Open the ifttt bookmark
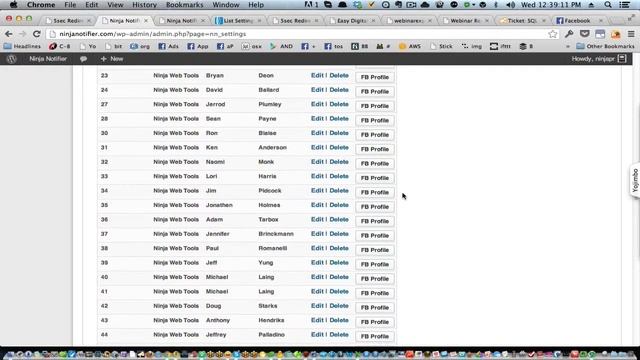Viewport: 640px width, 360px height. click(500, 47)
